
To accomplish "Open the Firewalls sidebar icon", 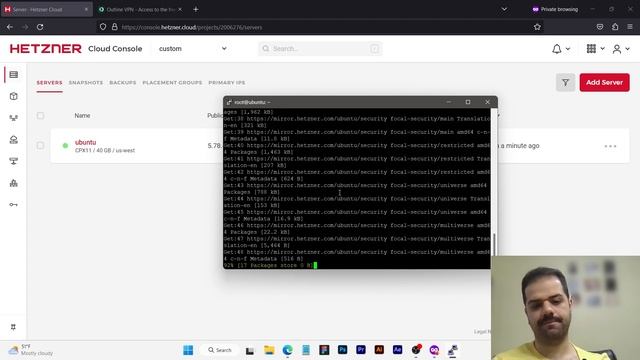I will click(x=13, y=183).
